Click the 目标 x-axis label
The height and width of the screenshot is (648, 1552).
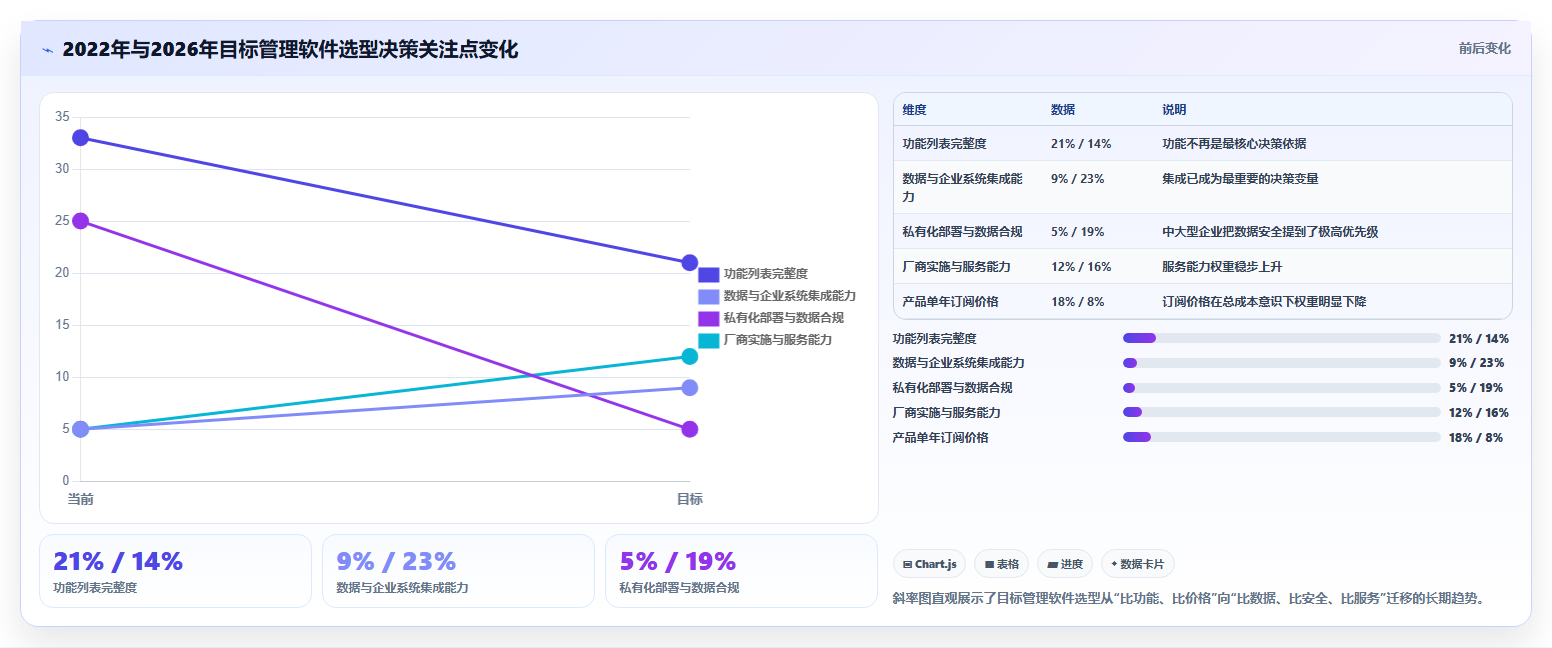point(689,499)
